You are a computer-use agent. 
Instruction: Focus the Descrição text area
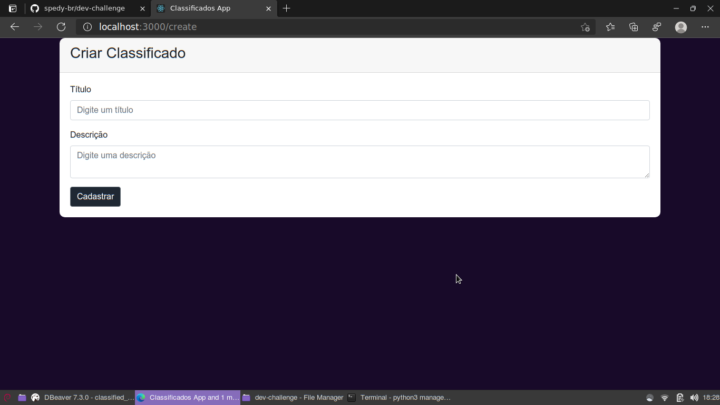(359, 162)
